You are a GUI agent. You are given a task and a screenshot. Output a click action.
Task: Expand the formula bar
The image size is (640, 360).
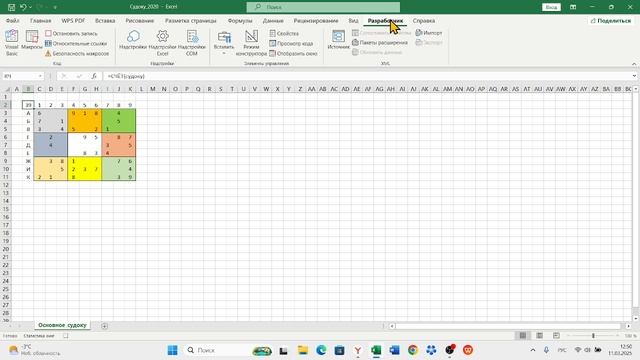click(634, 76)
